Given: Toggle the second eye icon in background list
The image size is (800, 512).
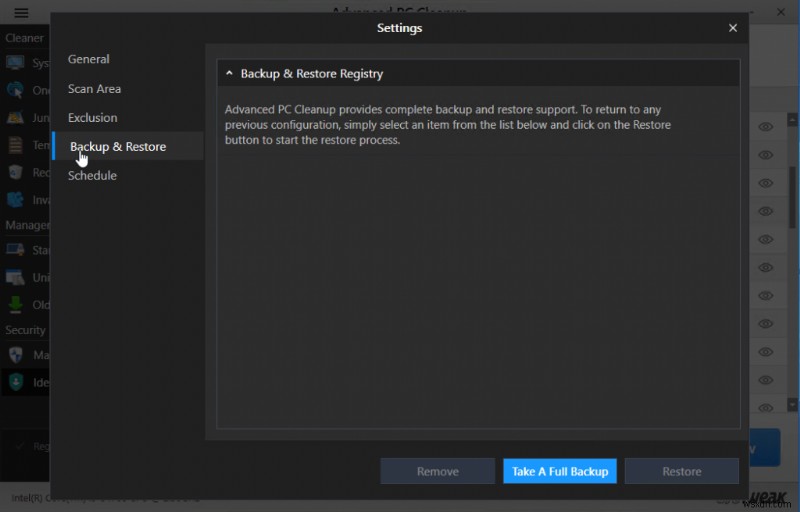Looking at the screenshot, I should (x=765, y=155).
